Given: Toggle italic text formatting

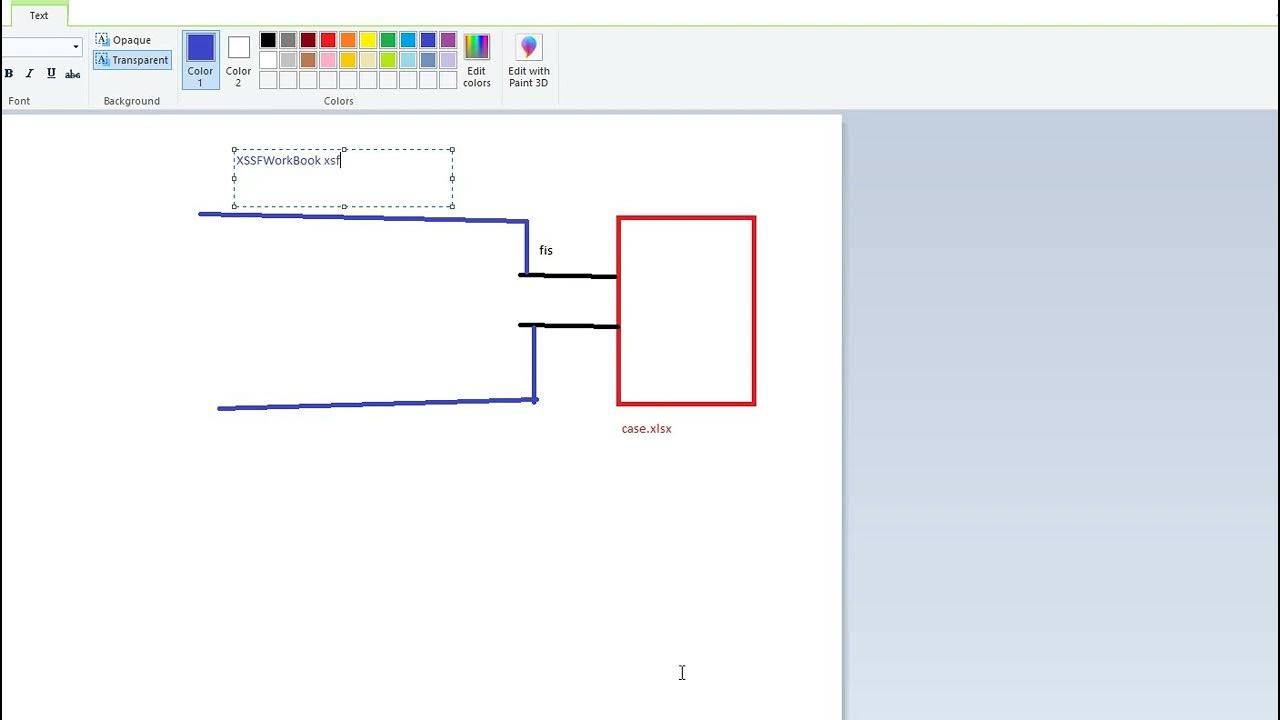Looking at the screenshot, I should pyautogui.click(x=30, y=74).
